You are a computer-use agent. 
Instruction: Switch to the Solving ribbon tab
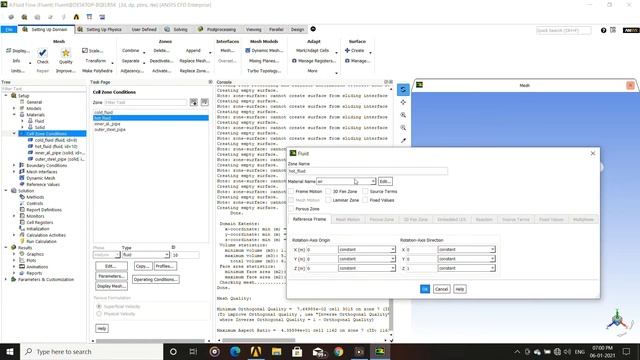(x=177, y=29)
